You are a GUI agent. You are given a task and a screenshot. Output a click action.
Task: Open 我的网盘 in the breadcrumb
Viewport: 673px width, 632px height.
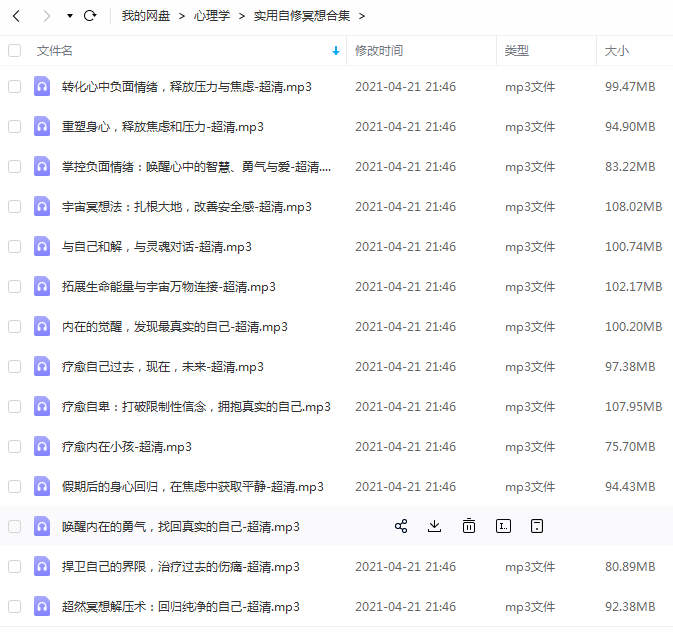click(x=146, y=16)
